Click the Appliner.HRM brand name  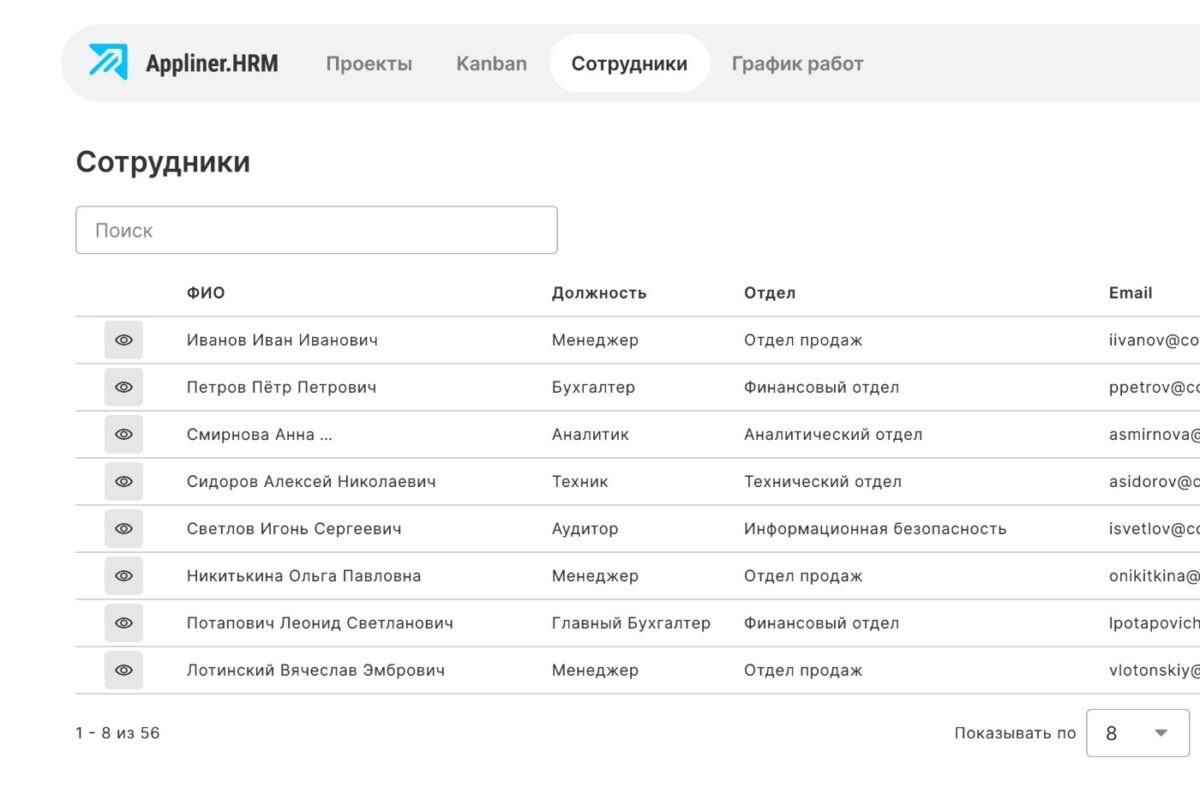pyautogui.click(x=212, y=63)
